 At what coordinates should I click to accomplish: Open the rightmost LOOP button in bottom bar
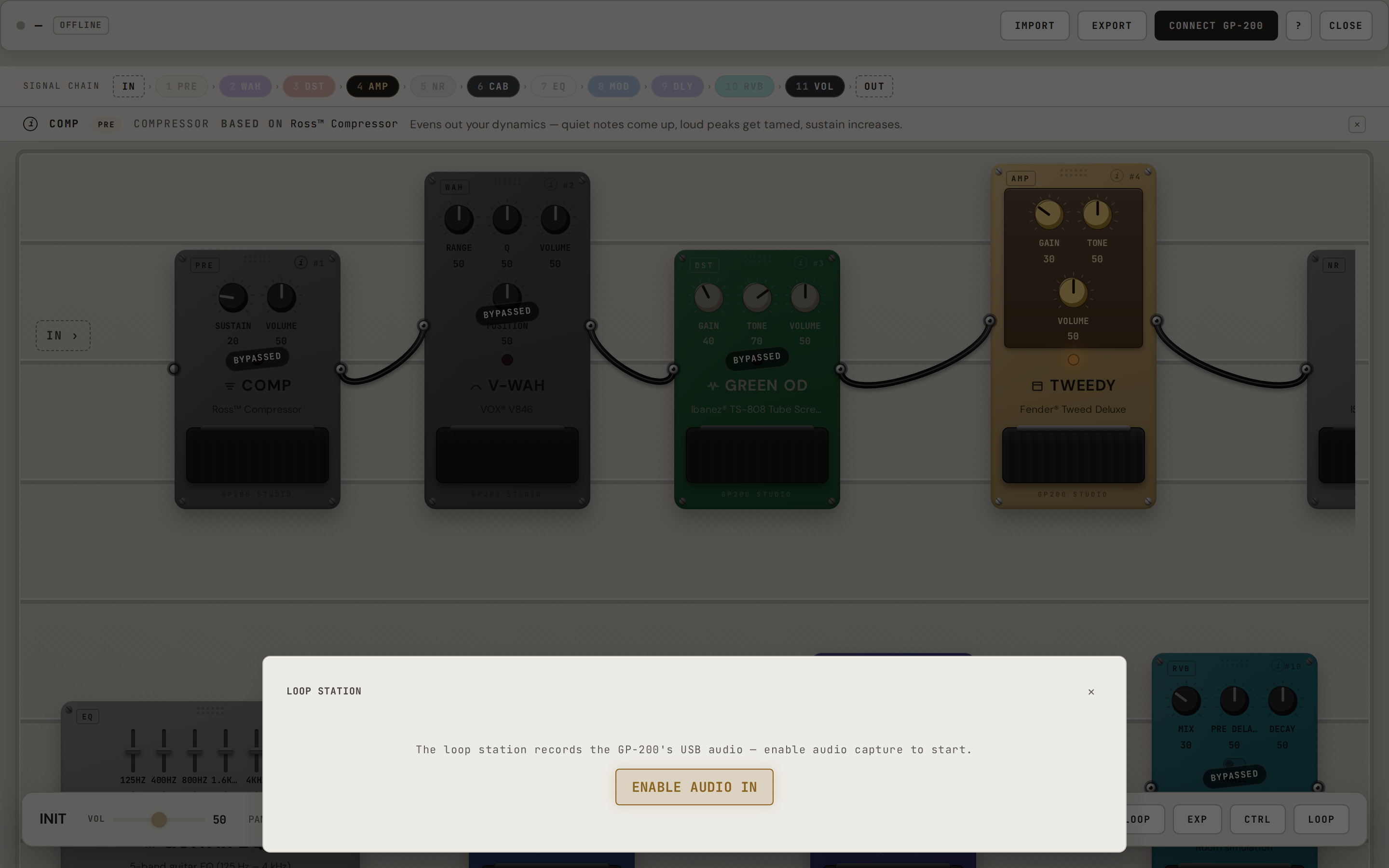pyautogui.click(x=1321, y=819)
